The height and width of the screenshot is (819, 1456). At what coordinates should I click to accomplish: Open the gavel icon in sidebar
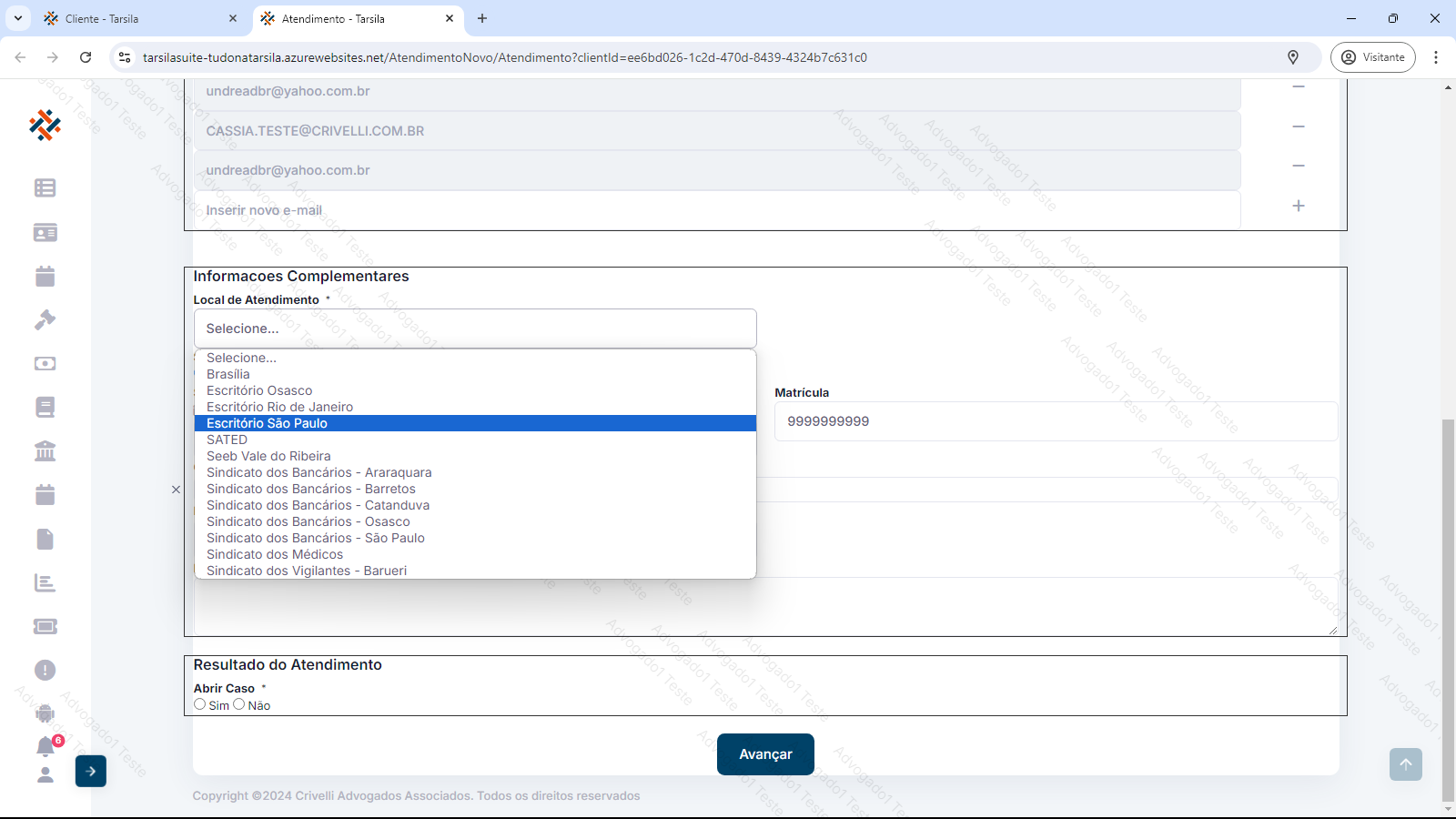(45, 319)
